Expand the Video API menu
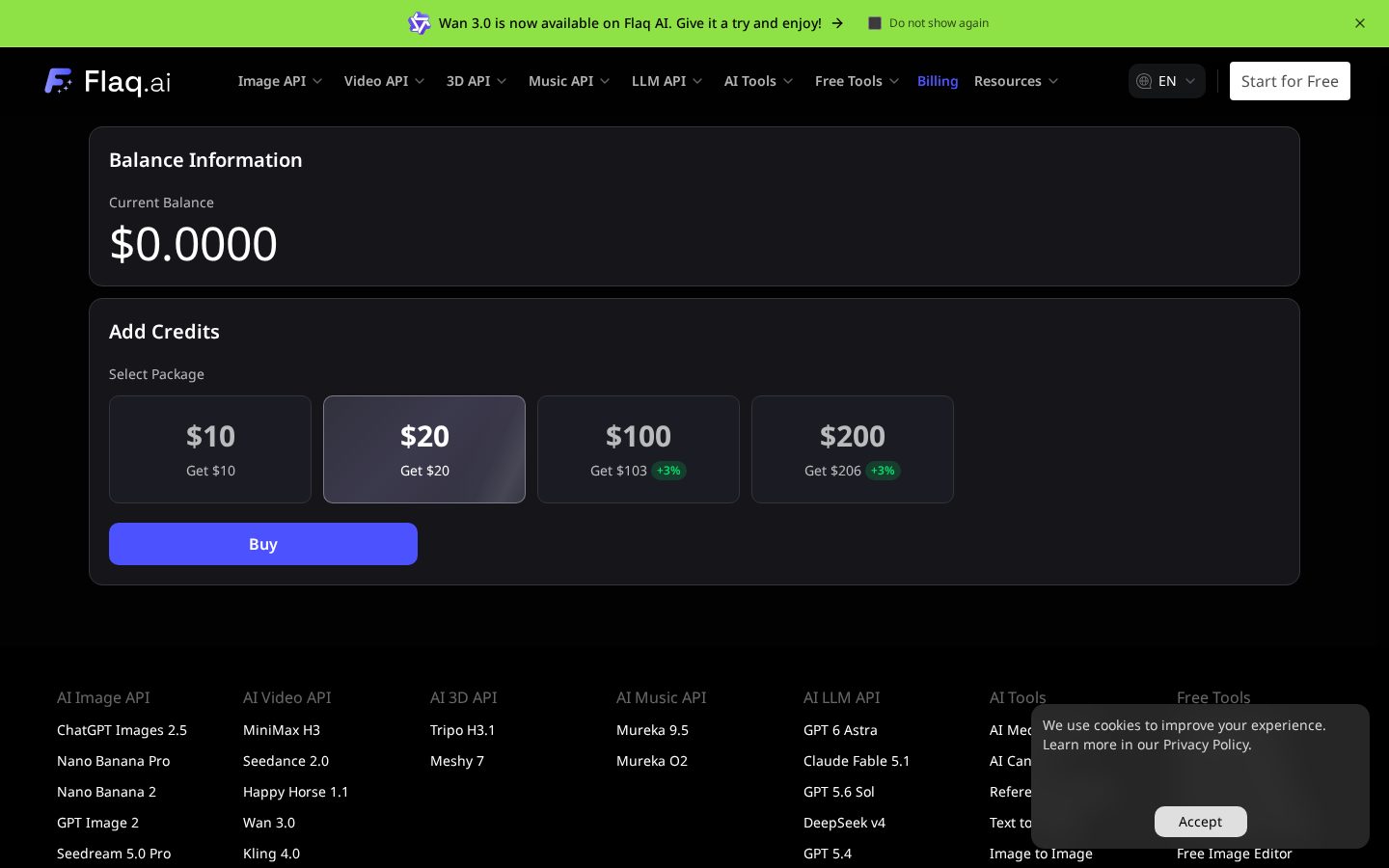This screenshot has height=868, width=1389. click(x=384, y=81)
